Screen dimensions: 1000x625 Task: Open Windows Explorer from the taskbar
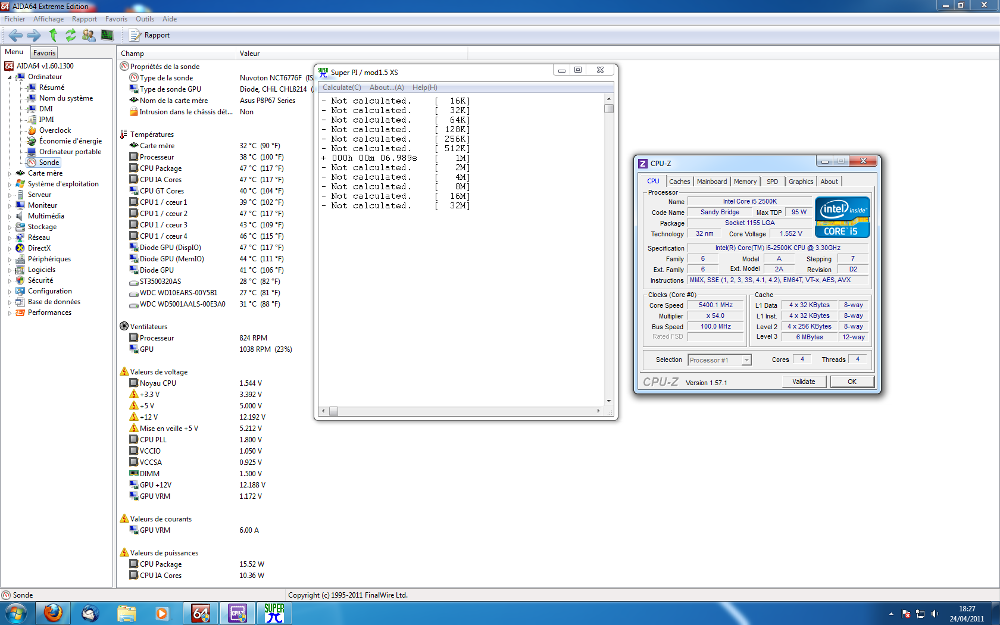[126, 614]
